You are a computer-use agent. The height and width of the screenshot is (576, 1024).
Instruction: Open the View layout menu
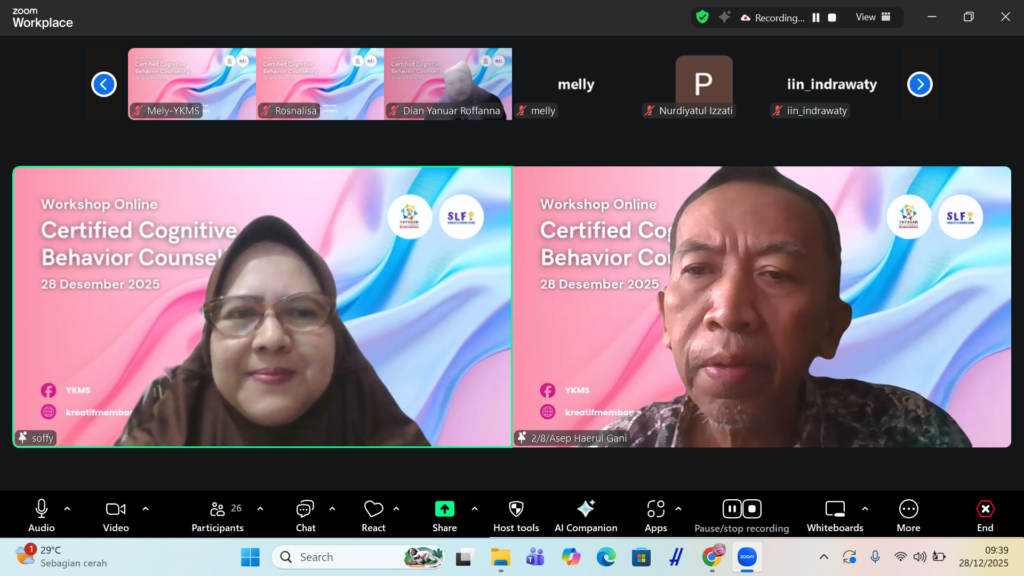872,17
